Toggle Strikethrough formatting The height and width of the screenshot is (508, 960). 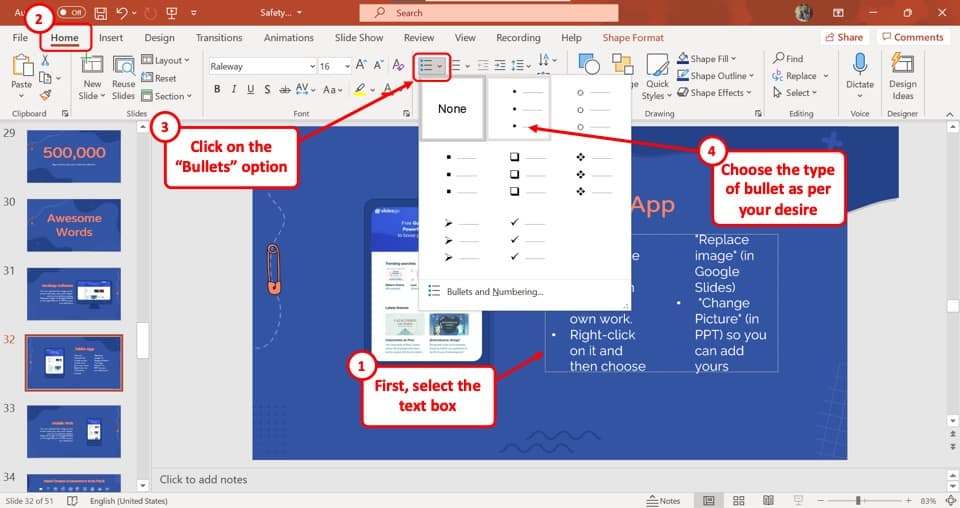285,89
